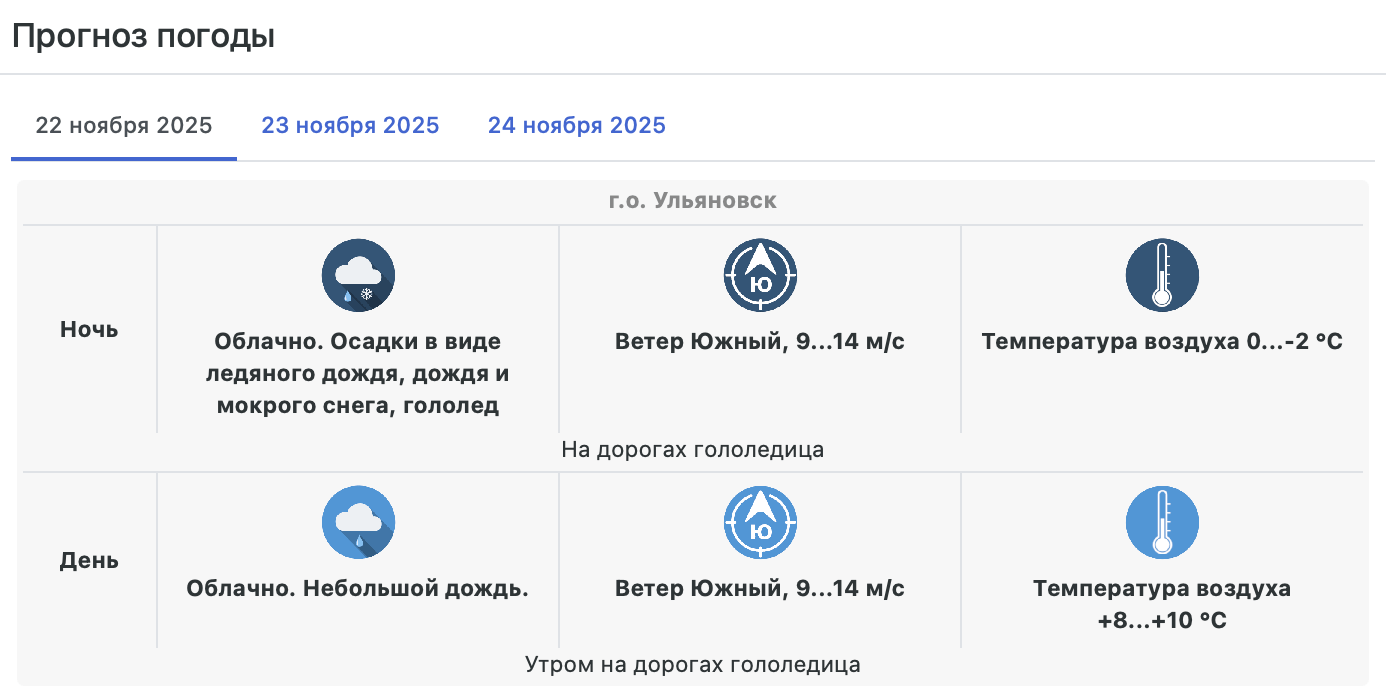Click the light blue daytime thermometer icon

(1162, 522)
